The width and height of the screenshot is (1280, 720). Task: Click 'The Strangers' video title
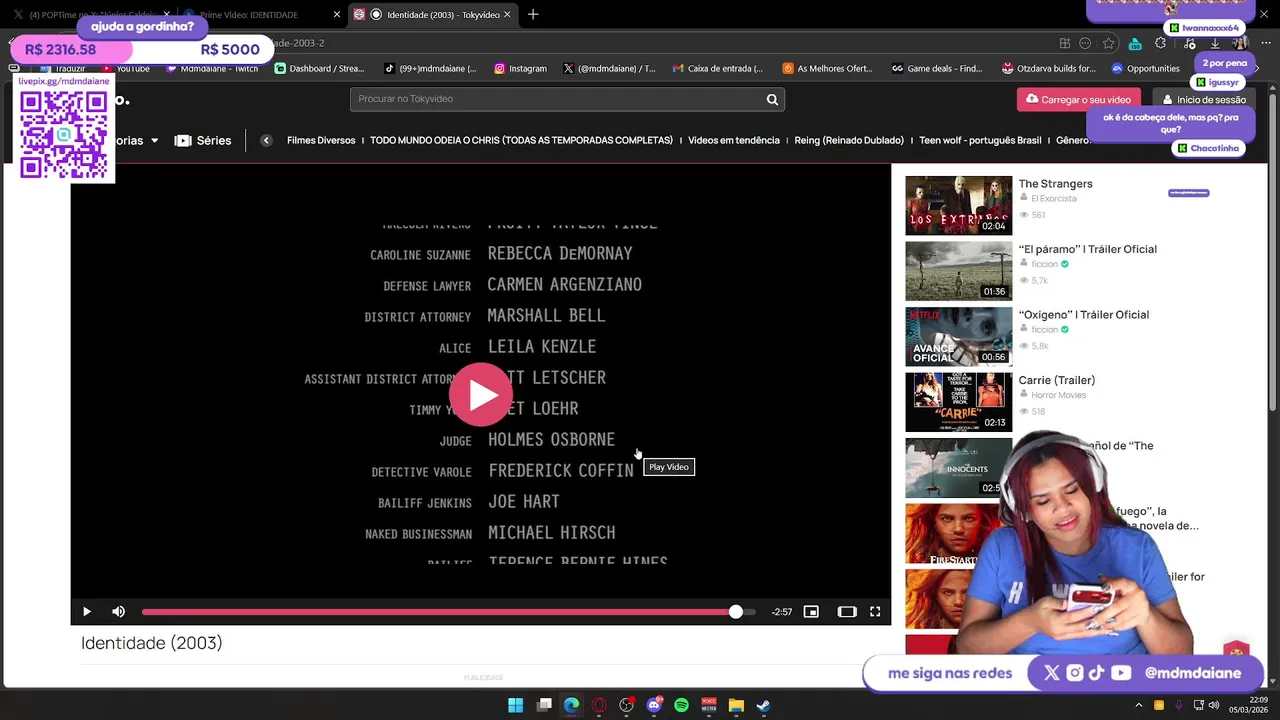[1055, 184]
